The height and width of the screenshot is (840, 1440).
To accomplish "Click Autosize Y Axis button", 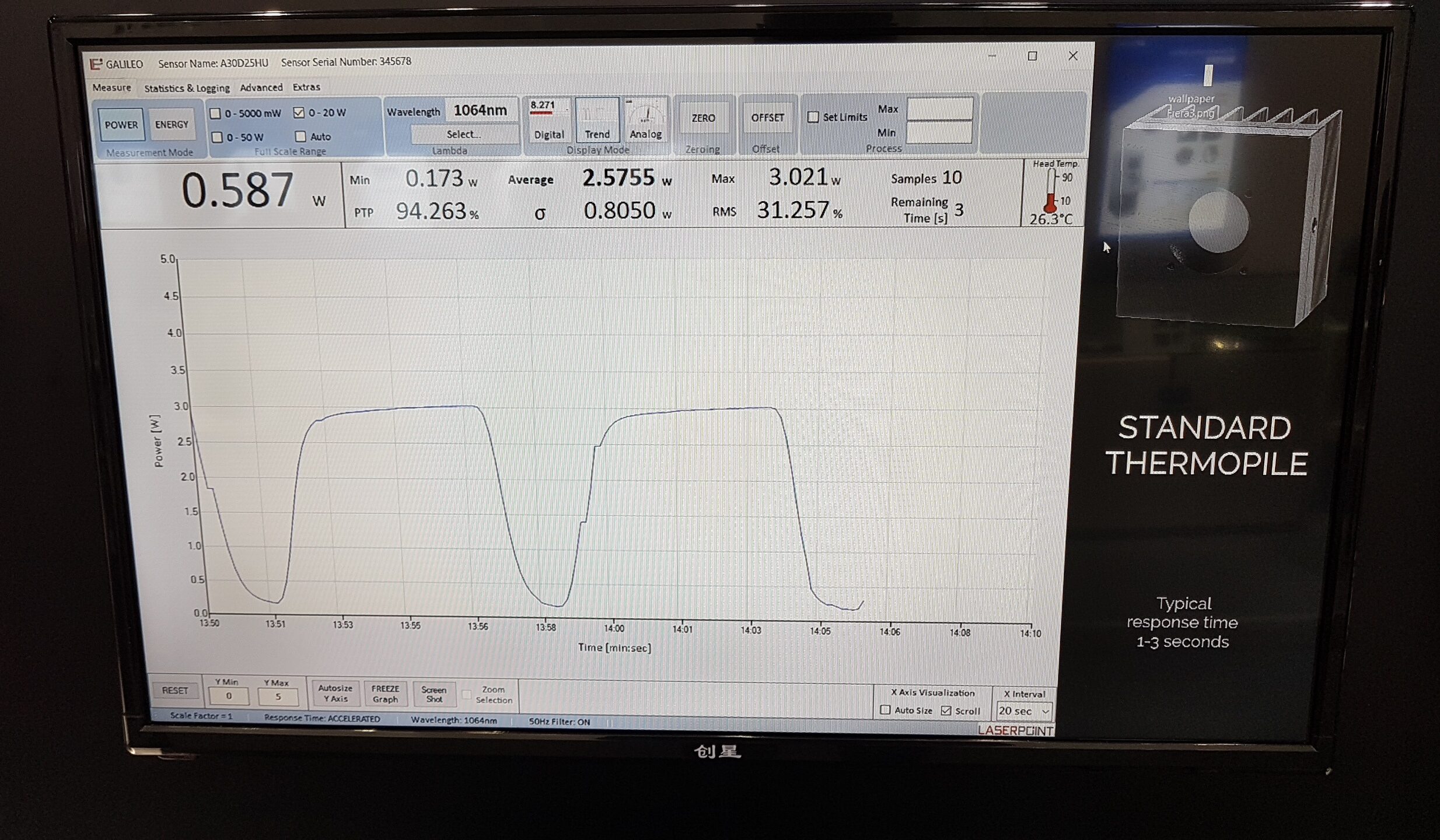I will pyautogui.click(x=335, y=694).
